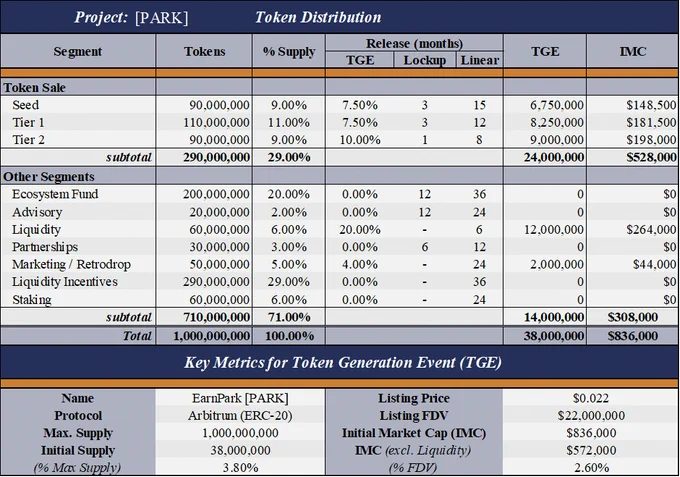Select the 'Tier 1' row label
Screen dimensions: 680x477
(28, 122)
